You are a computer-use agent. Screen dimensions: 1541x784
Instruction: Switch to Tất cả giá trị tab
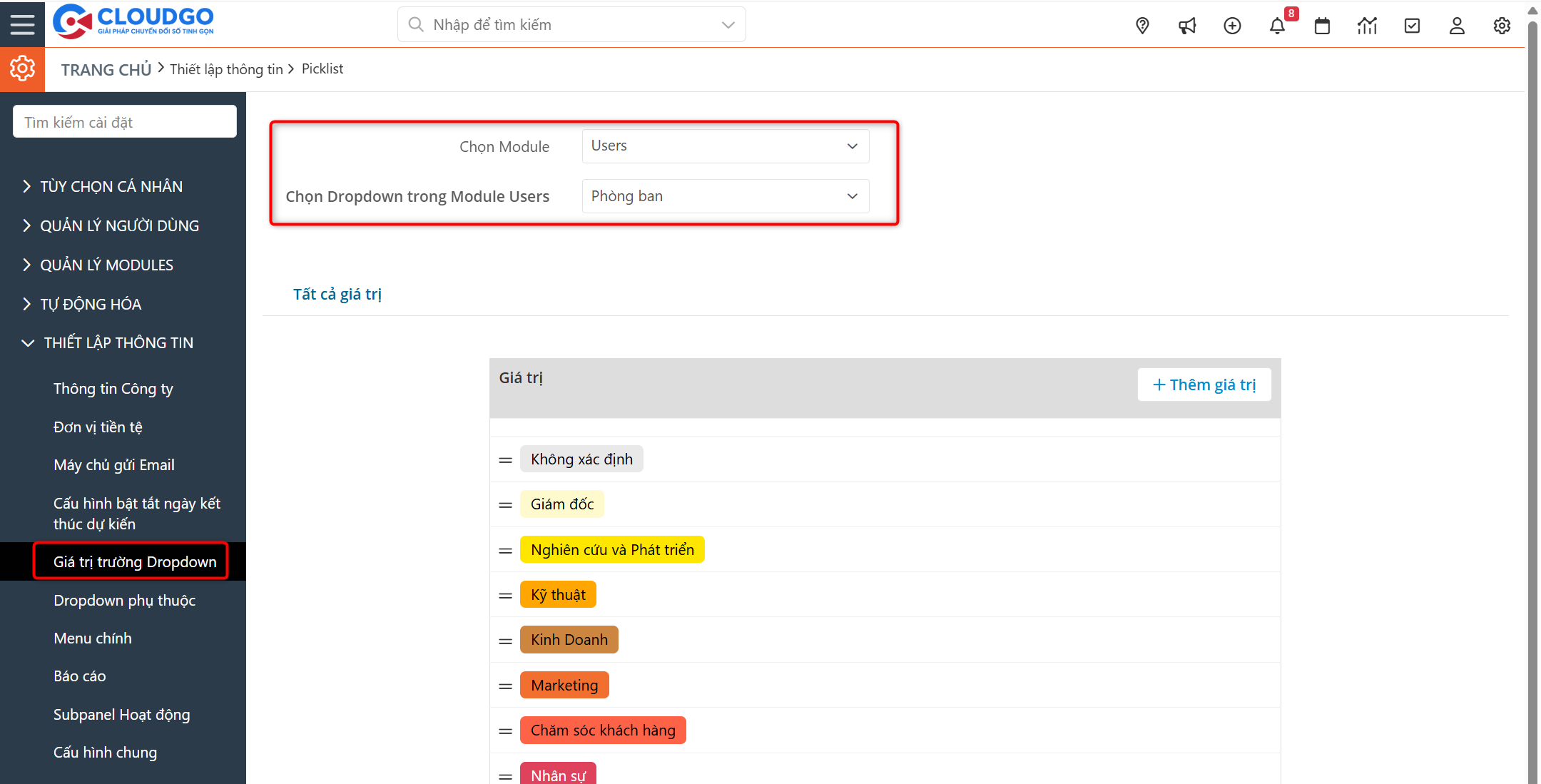[337, 294]
